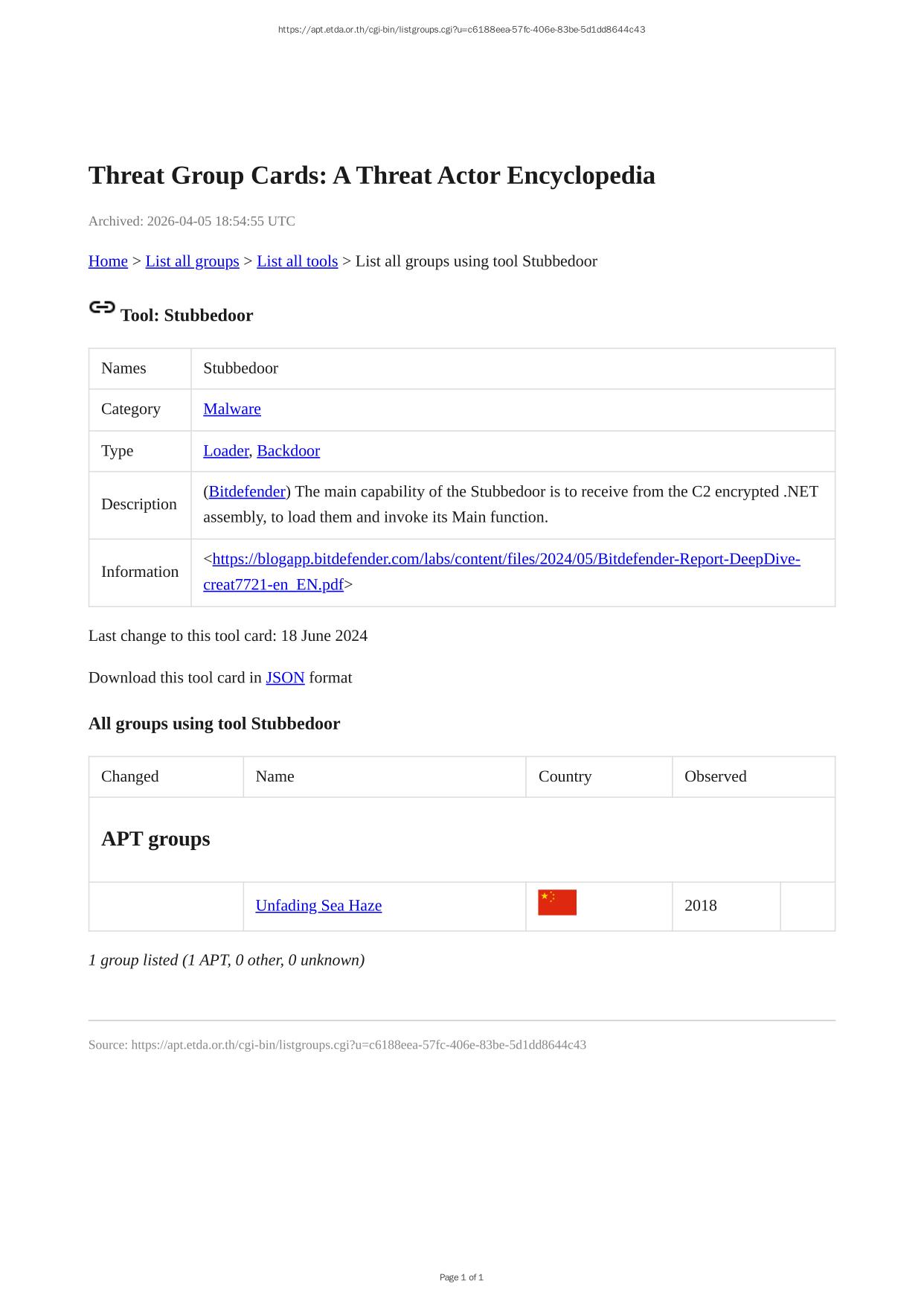Click the Changed column header
This screenshot has width=924, height=1307.
[129, 777]
